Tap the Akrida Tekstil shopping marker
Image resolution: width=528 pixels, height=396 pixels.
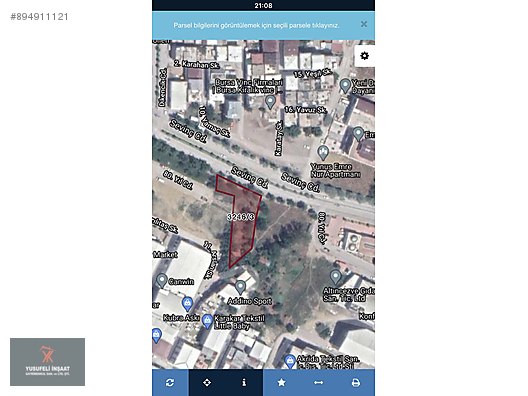(290, 362)
